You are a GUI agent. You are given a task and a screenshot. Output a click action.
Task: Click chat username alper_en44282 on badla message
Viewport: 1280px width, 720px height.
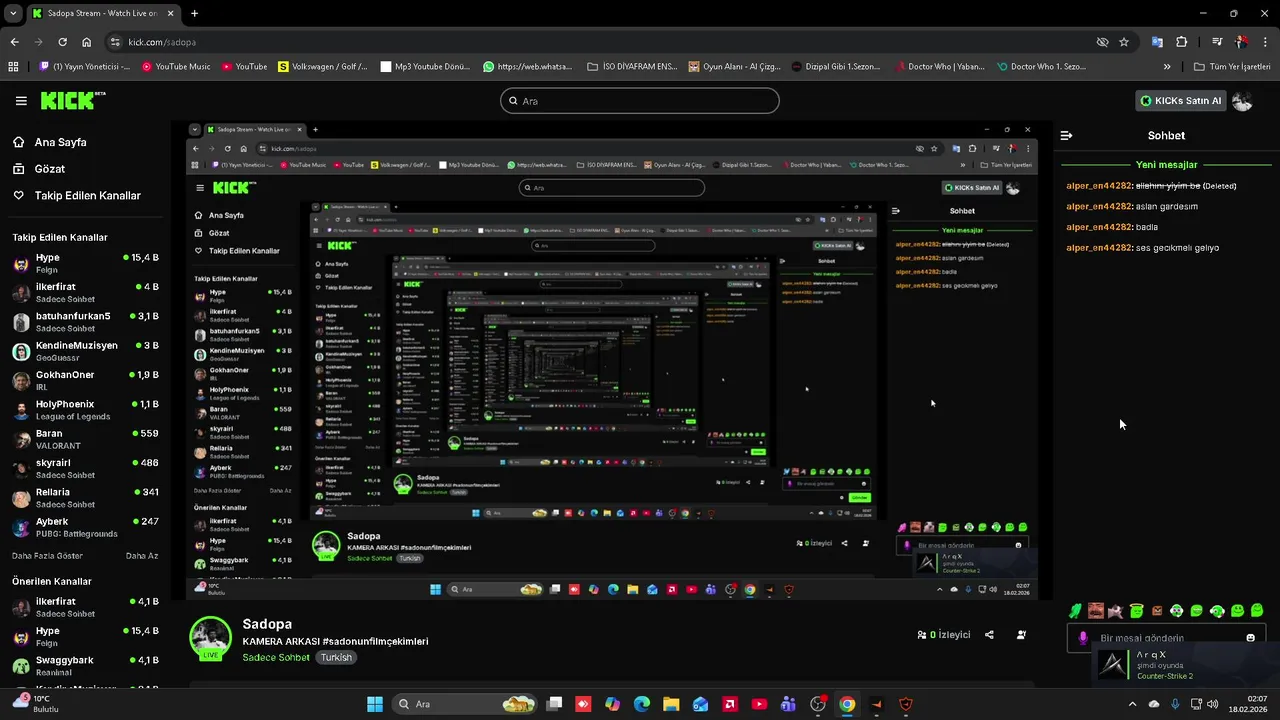pos(1099,227)
